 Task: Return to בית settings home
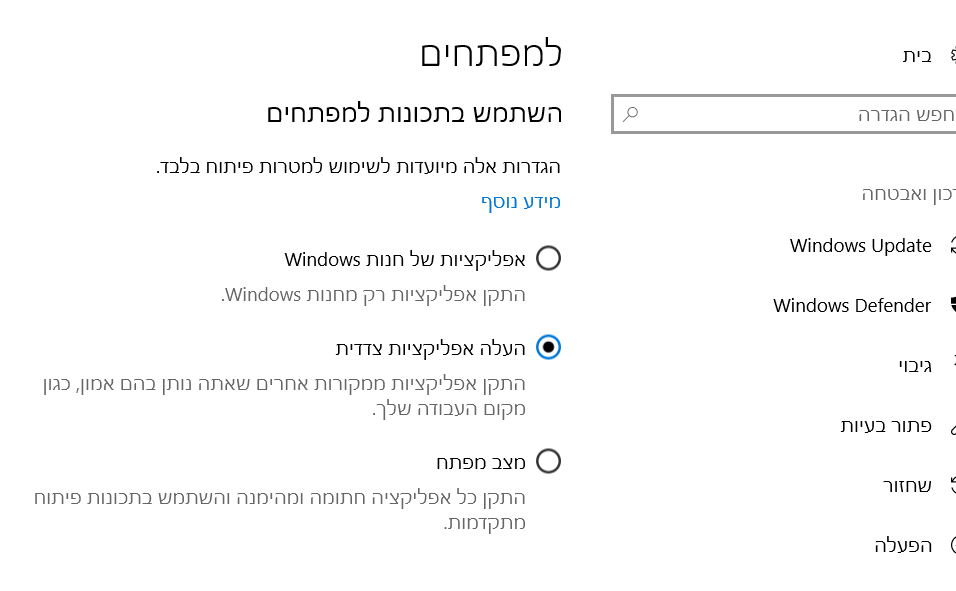pyautogui.click(x=917, y=55)
